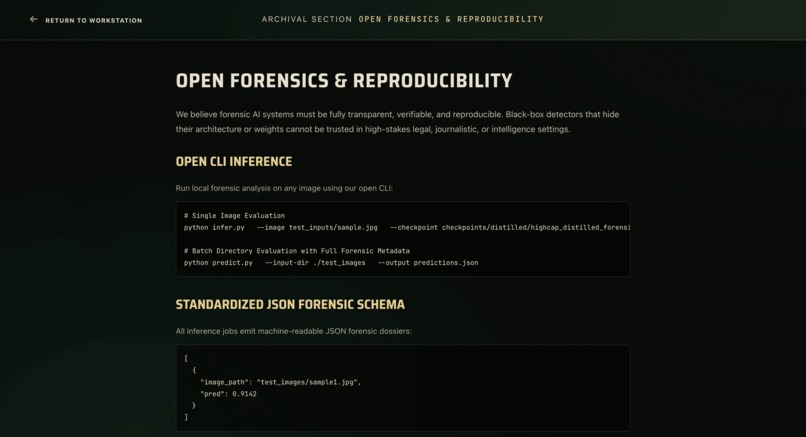This screenshot has height=437, width=806.
Task: Click the "image_path" JSON line
Action: [x=281, y=382]
